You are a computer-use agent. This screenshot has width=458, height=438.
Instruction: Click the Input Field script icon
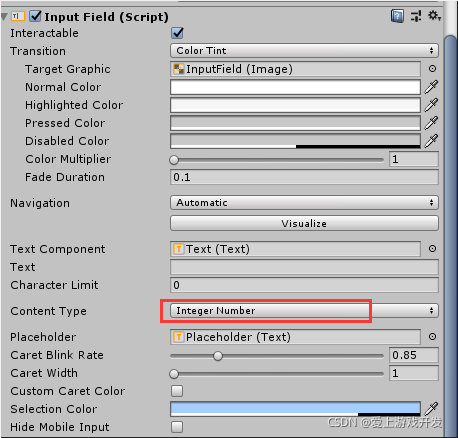18,16
